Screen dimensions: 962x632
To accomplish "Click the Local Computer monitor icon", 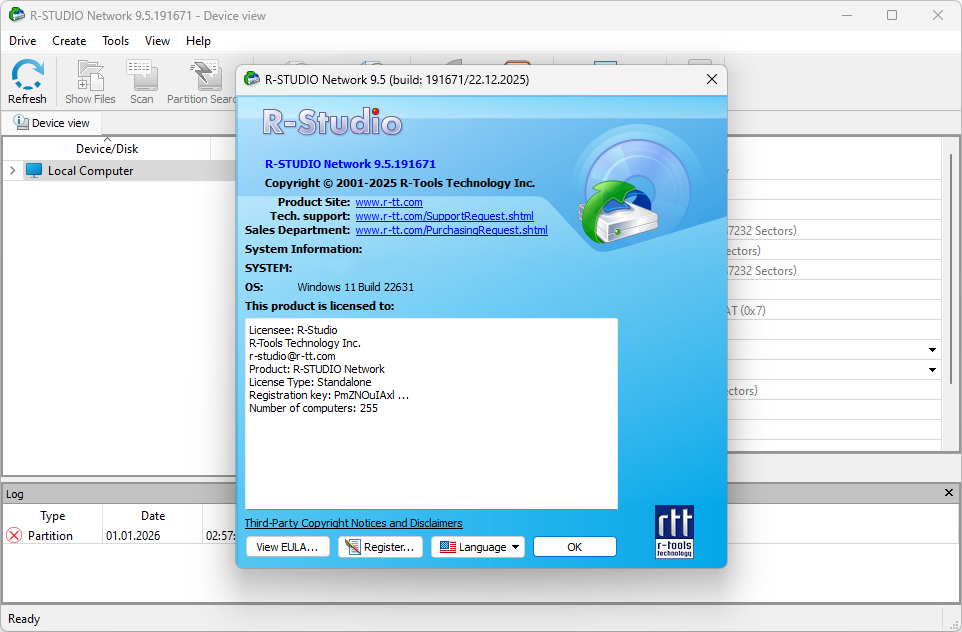I will click(34, 171).
